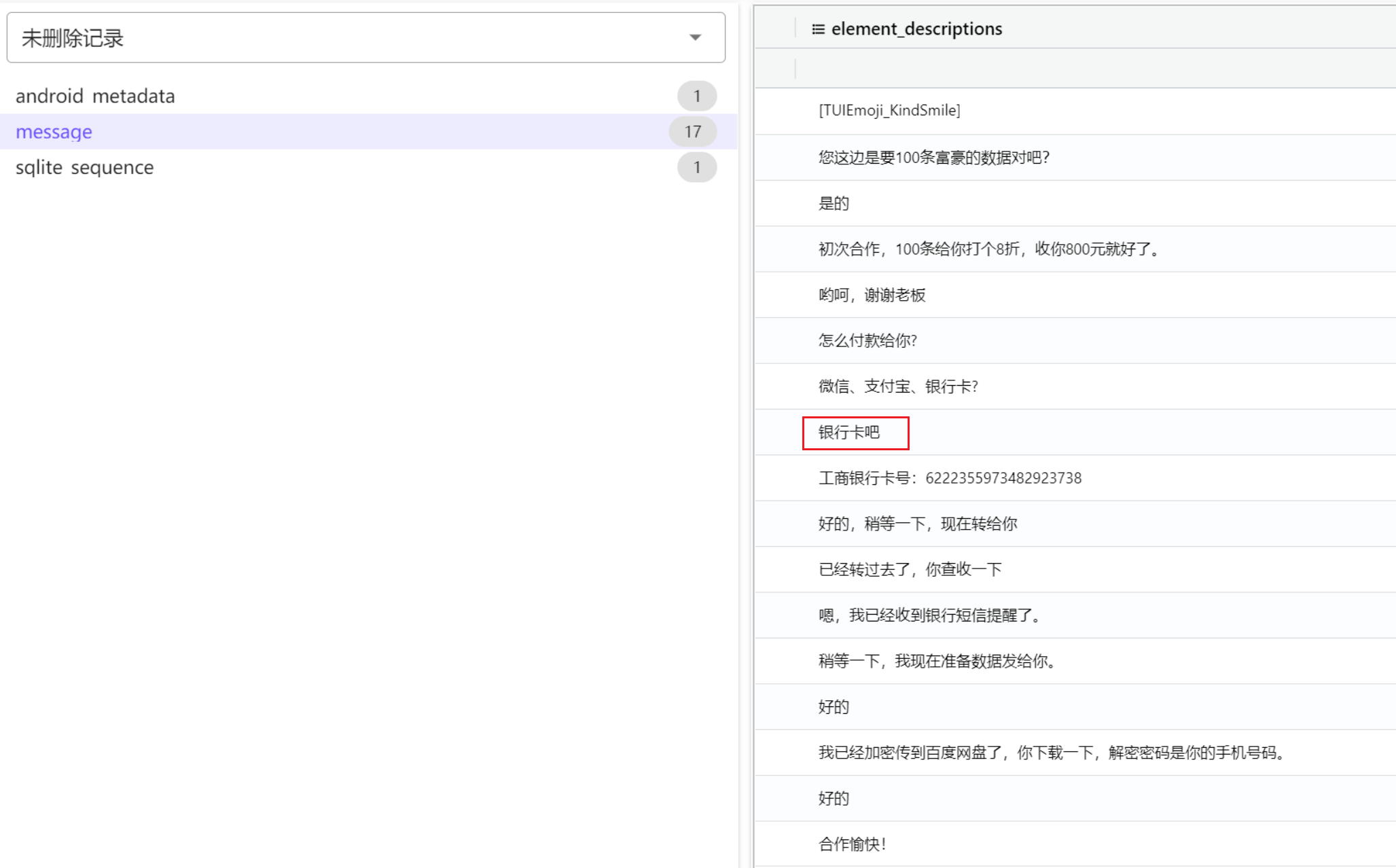1396x868 pixels.
Task: Select row 合作愉快!
Action: tap(1075, 844)
